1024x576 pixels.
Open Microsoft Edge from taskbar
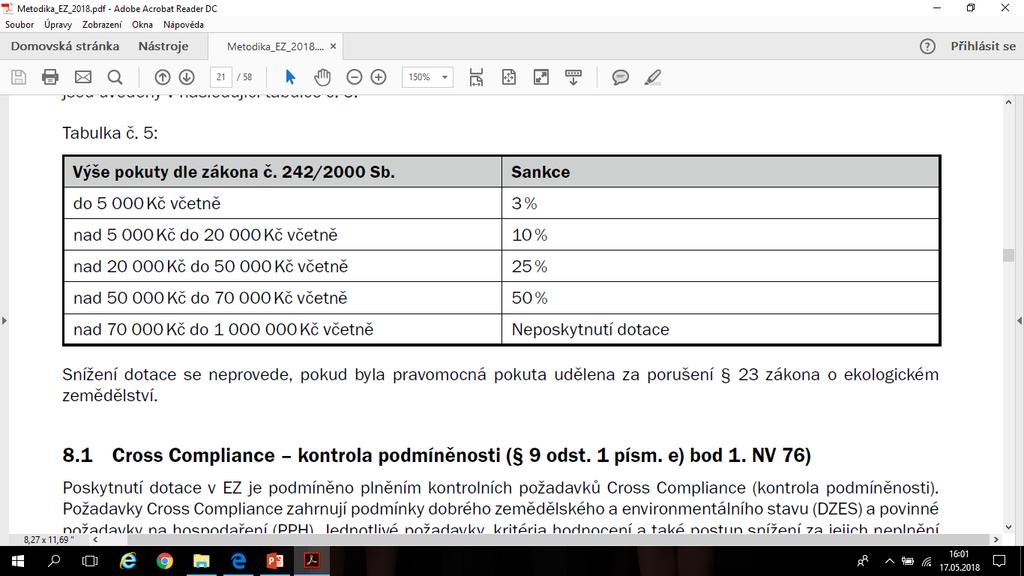[x=238, y=561]
